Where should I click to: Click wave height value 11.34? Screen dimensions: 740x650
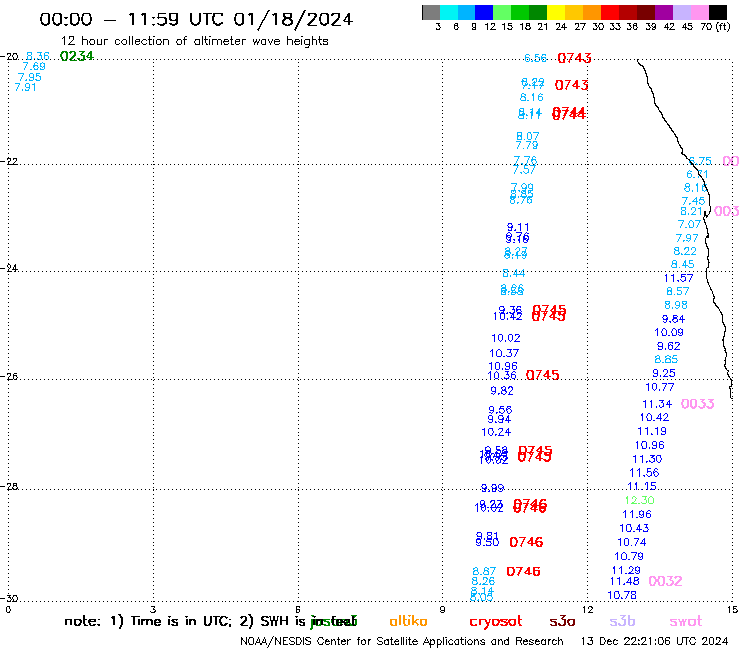[657, 405]
